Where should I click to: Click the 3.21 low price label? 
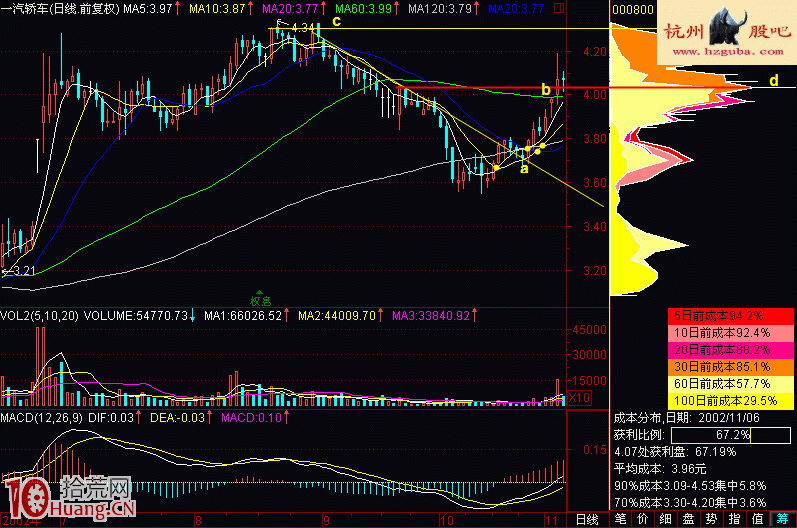pos(23,271)
